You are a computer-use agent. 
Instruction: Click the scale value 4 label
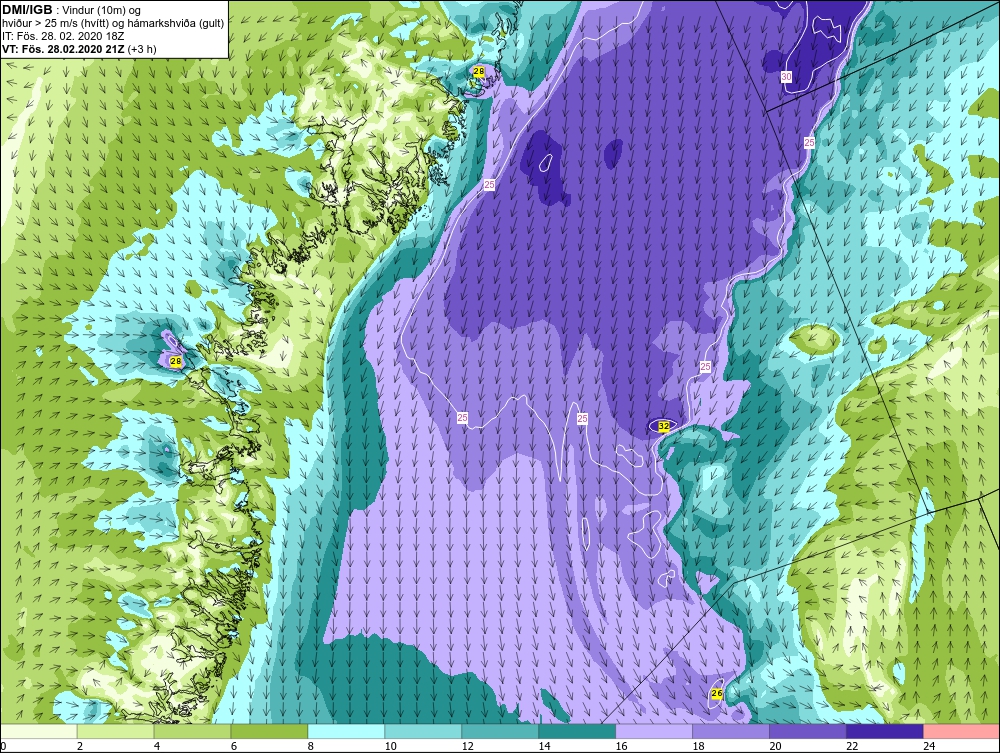[x=157, y=746]
